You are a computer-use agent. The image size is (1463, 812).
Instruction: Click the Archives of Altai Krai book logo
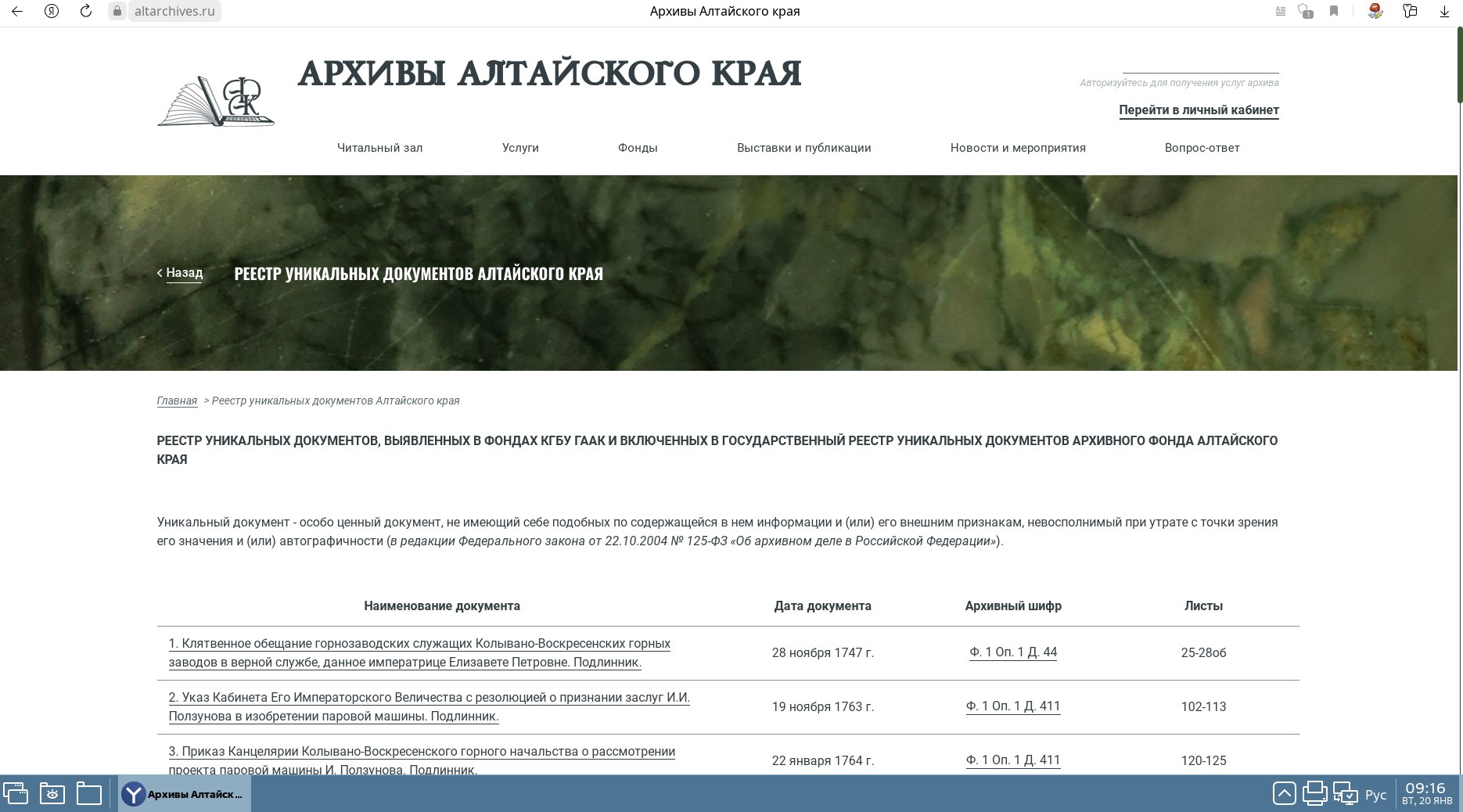[x=216, y=101]
